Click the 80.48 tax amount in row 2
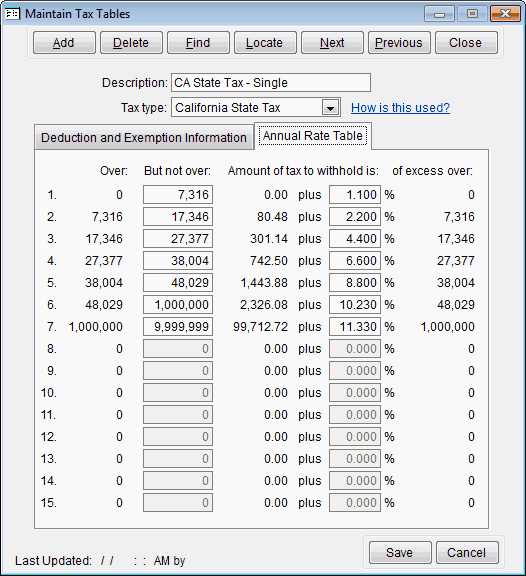Viewport: 526px width, 576px height. tap(272, 217)
